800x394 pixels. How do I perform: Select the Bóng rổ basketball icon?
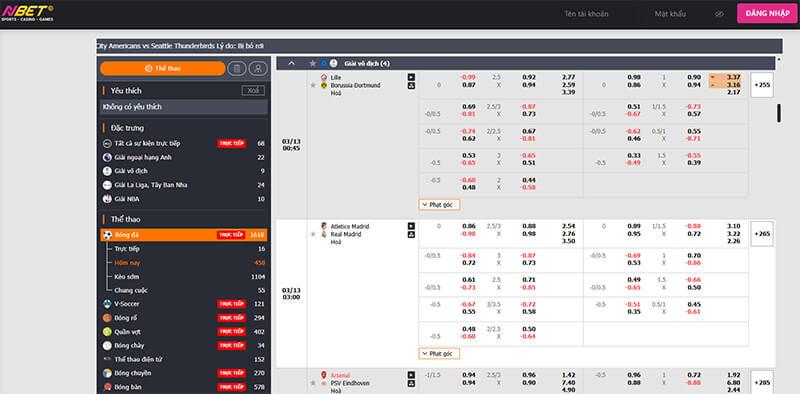107,318
